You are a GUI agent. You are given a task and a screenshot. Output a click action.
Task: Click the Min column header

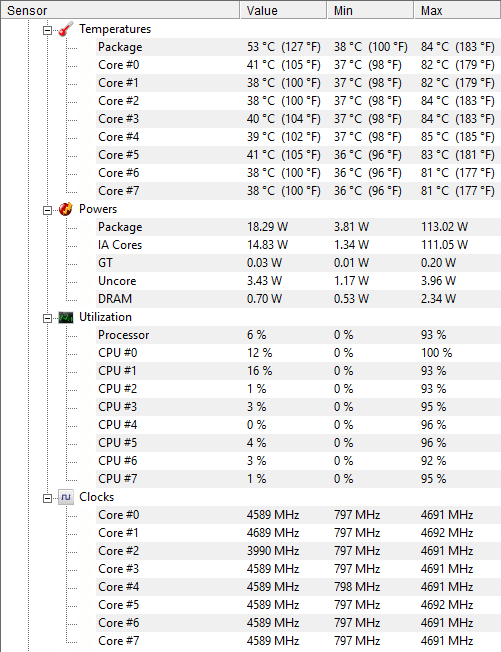tap(370, 10)
